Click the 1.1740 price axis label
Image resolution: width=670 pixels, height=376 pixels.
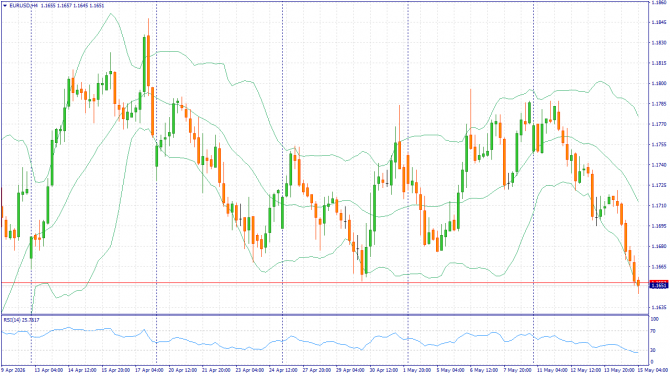click(x=660, y=165)
